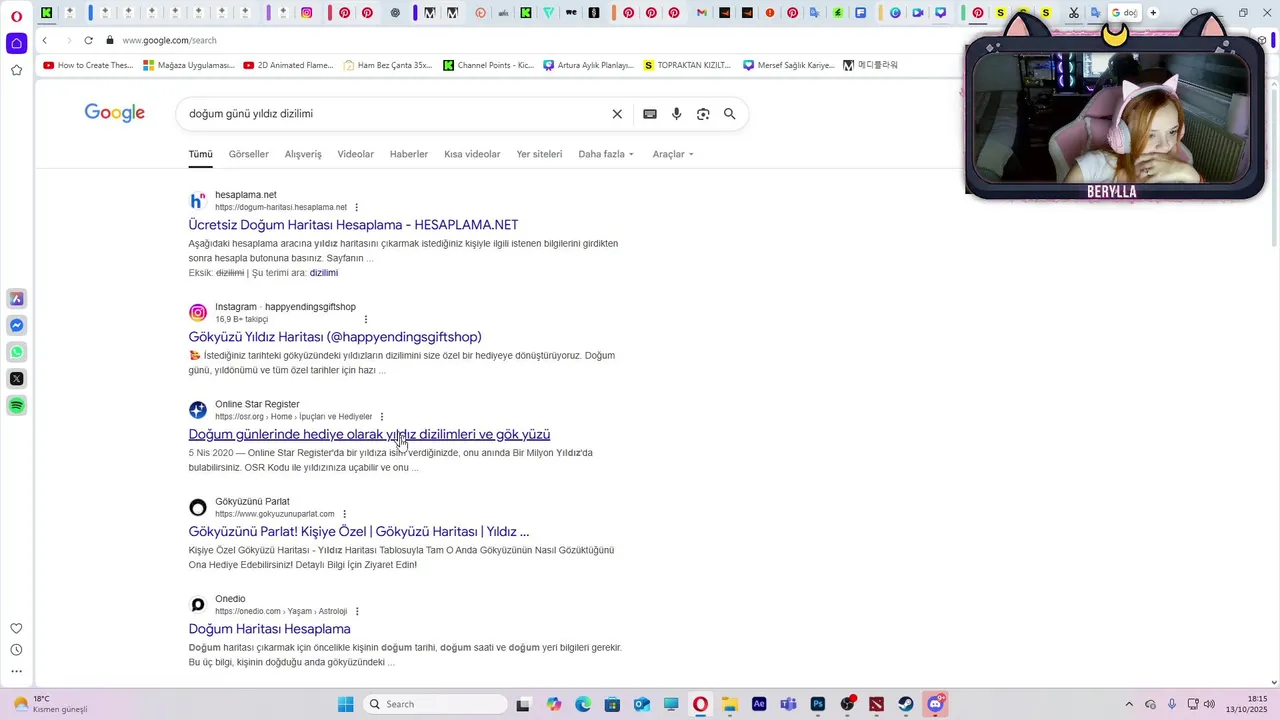Open Adobe After Effects from the taskbar

tap(759, 704)
